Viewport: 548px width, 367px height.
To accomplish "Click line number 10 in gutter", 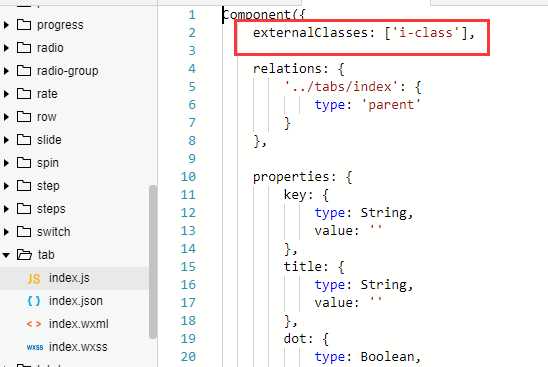I will (188, 177).
